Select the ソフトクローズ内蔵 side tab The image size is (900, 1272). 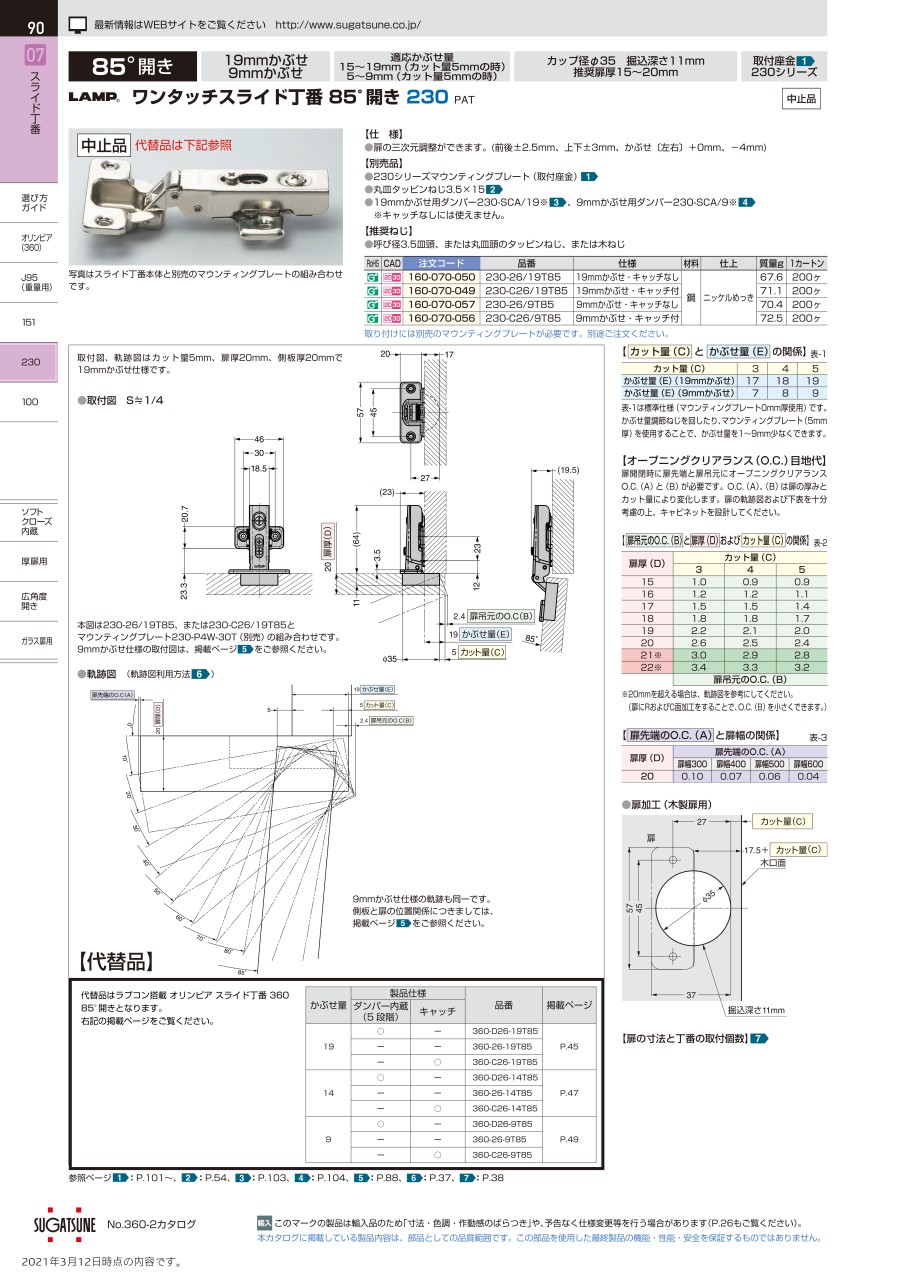pos(34,521)
